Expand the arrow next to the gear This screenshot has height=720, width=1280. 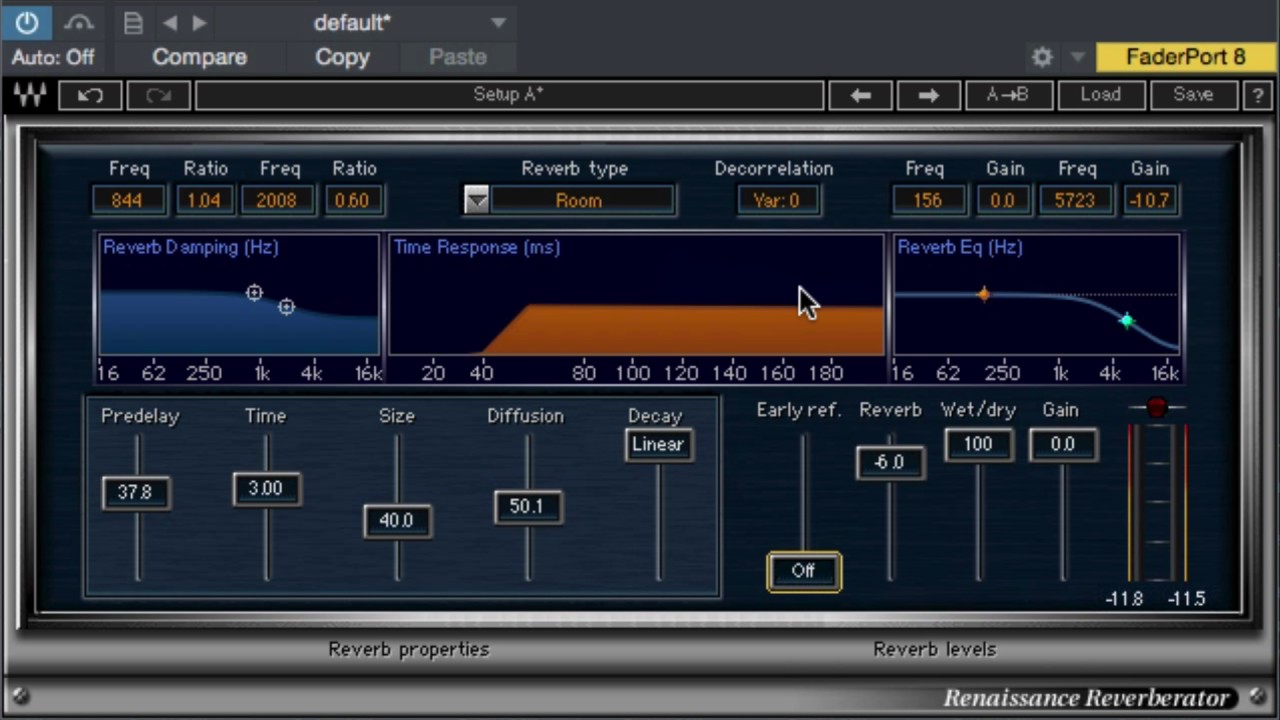[1077, 57]
